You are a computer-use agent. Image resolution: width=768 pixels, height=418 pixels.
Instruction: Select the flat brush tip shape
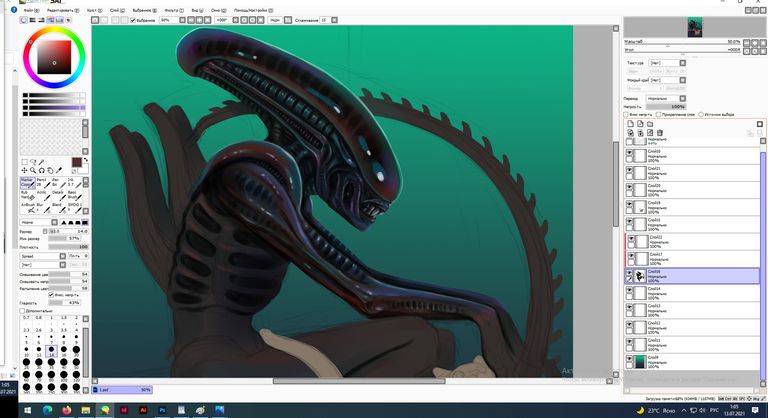click(x=85, y=222)
